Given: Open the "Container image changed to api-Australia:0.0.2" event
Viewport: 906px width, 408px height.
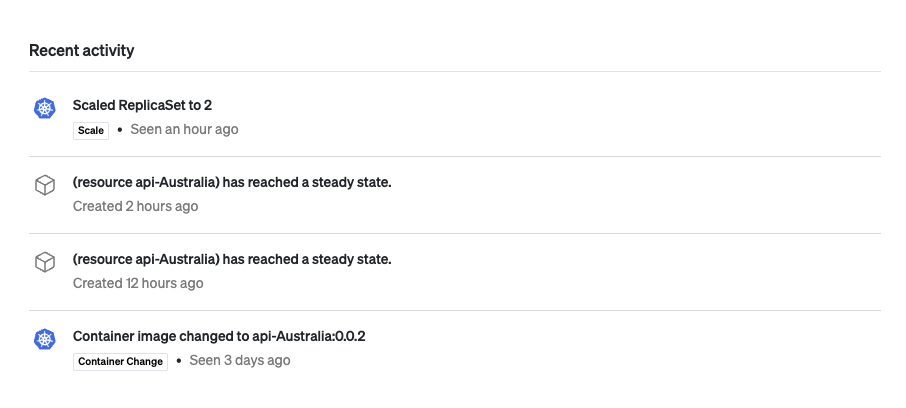Looking at the screenshot, I should (219, 336).
